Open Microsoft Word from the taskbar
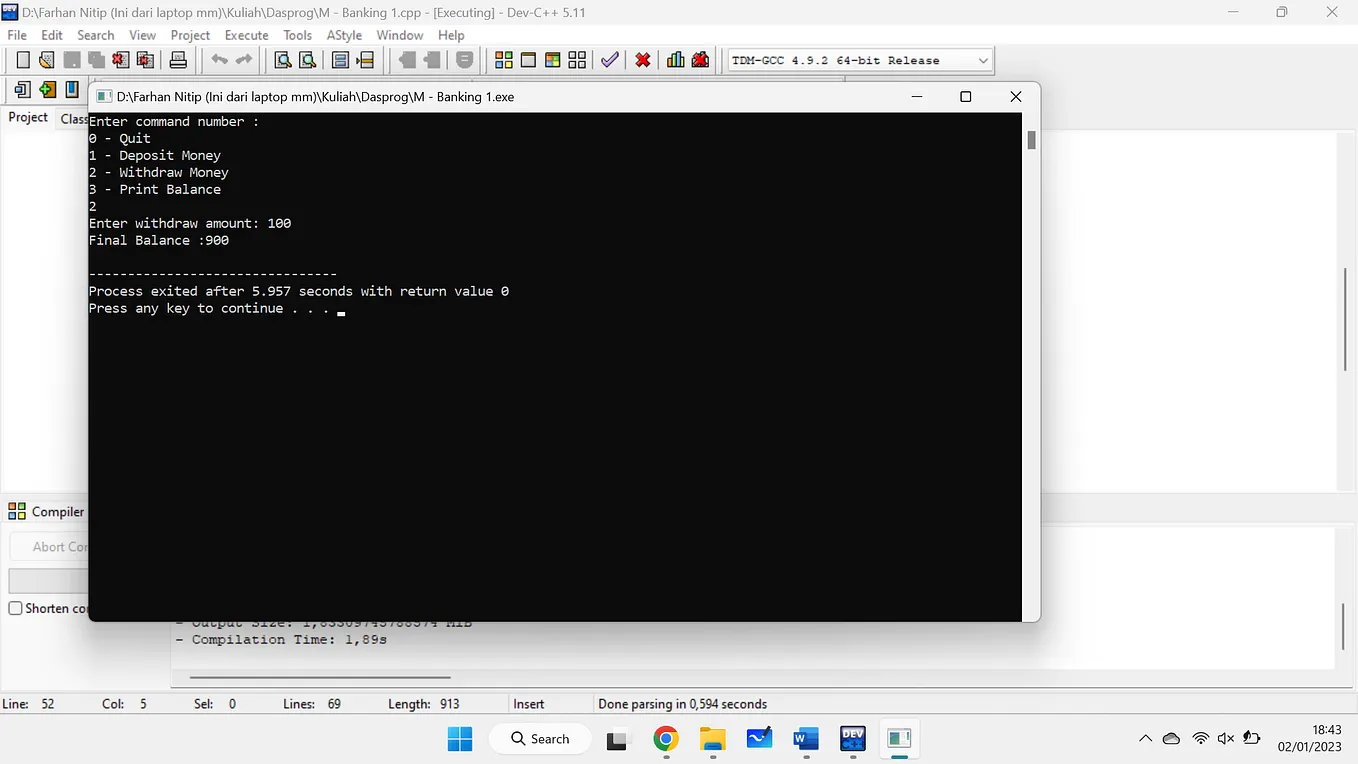Screen dimensions: 1358x764 806,739
